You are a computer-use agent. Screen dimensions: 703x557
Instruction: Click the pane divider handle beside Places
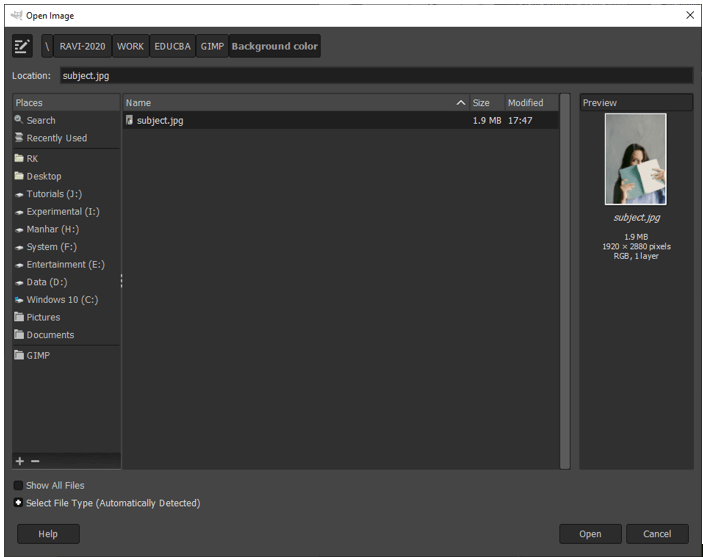click(122, 281)
